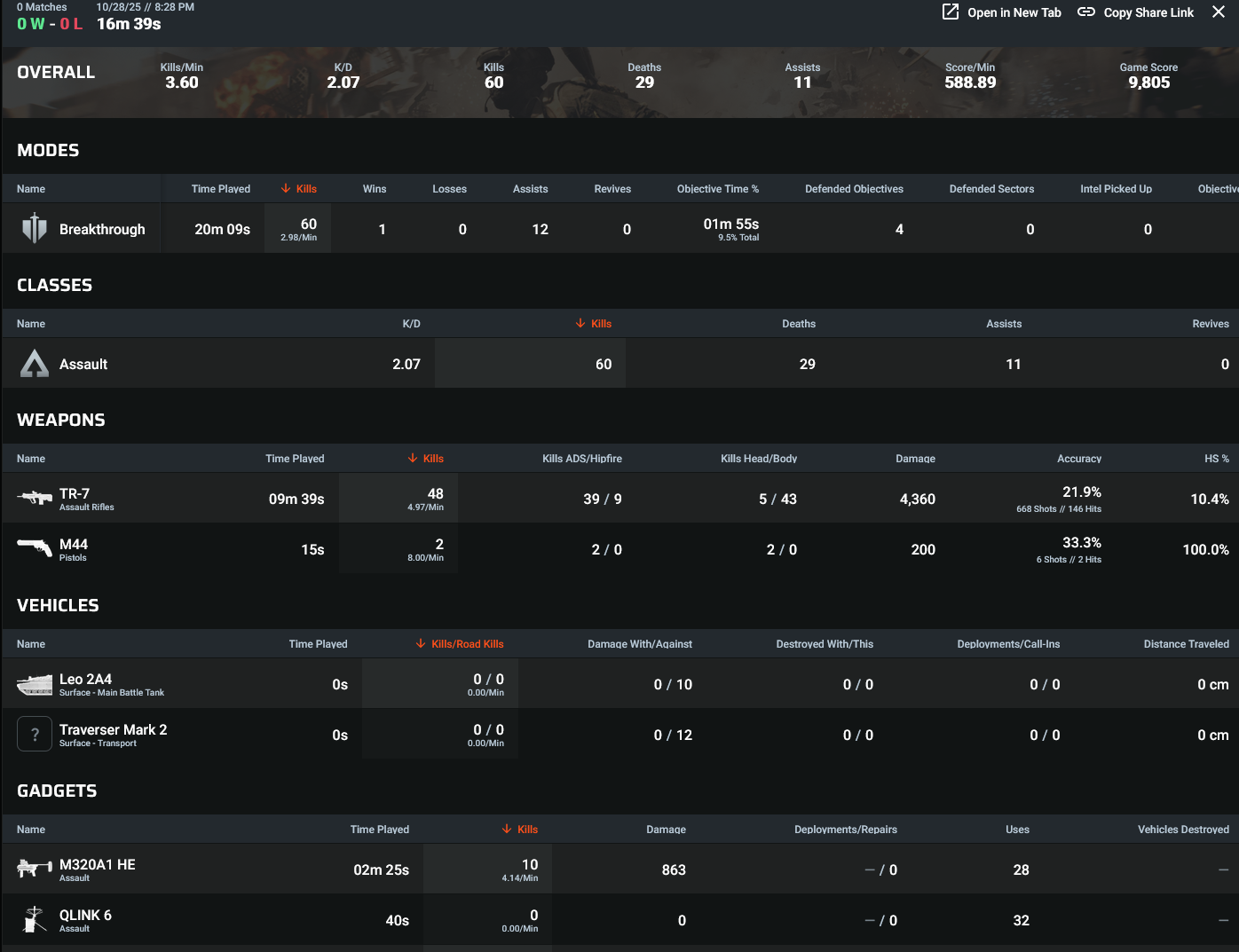This screenshot has height=952, width=1239.
Task: Sort Gadgets by Time Played
Action: click(380, 830)
